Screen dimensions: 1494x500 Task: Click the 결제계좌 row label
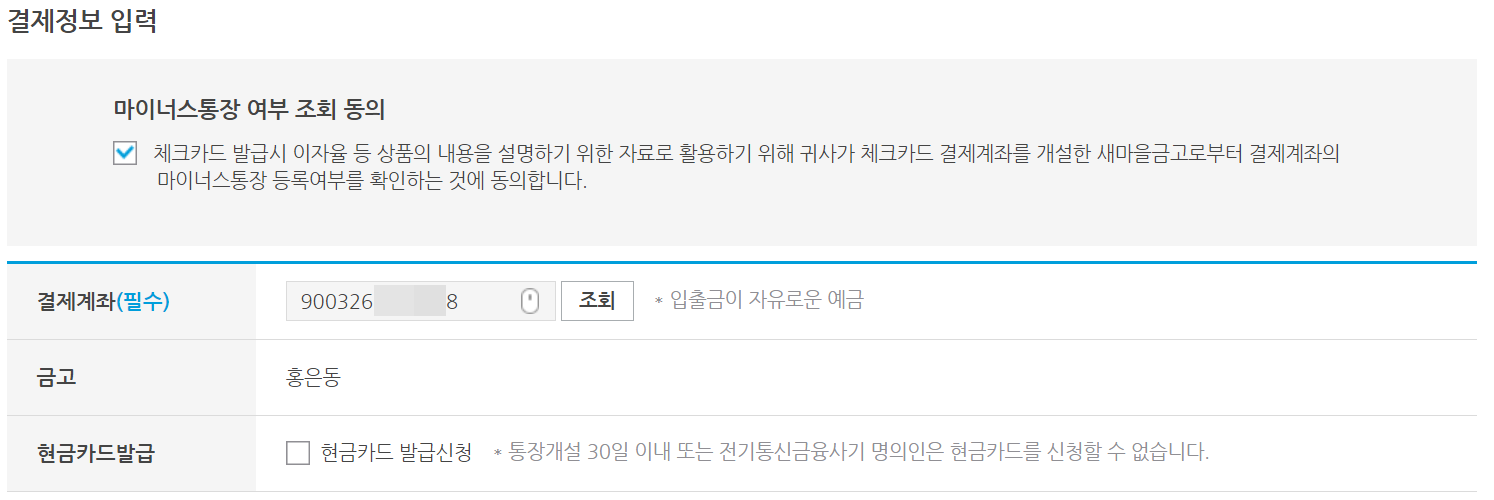(x=103, y=301)
